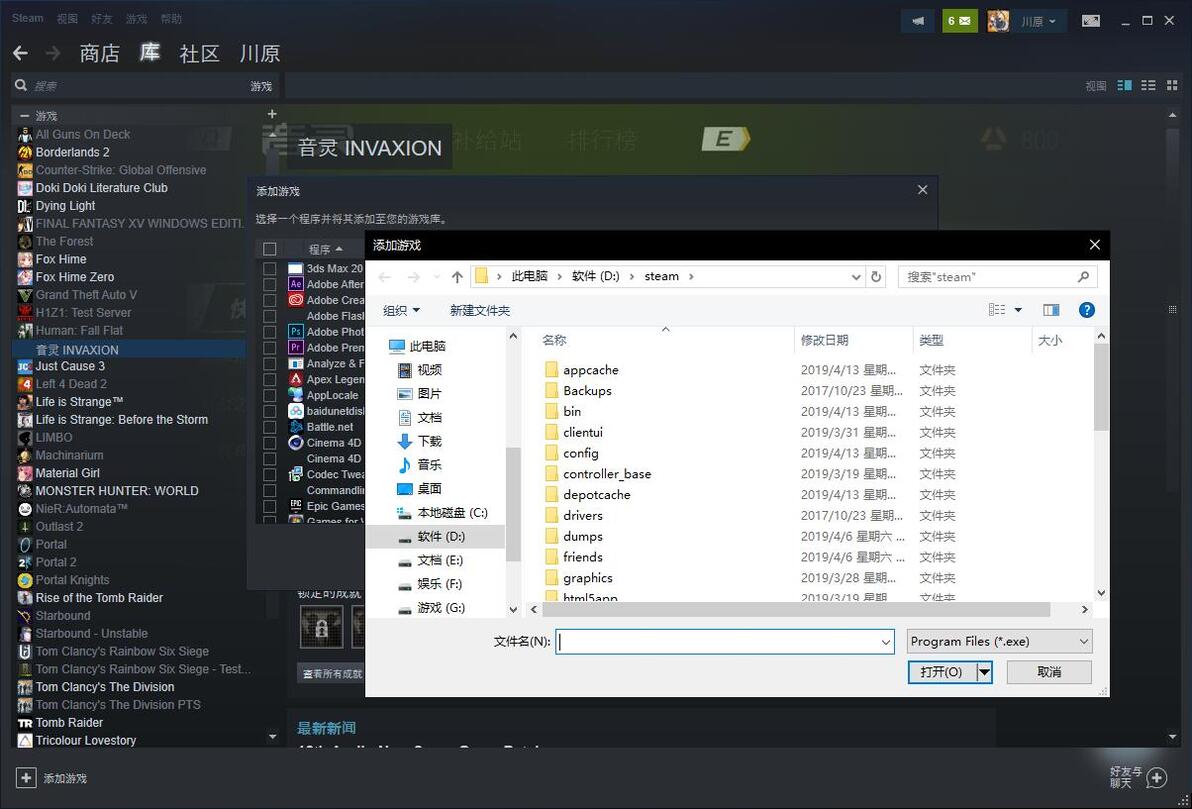The height and width of the screenshot is (809, 1192).
Task: Select 游戏 (G:) drive
Action: pyautogui.click(x=441, y=608)
